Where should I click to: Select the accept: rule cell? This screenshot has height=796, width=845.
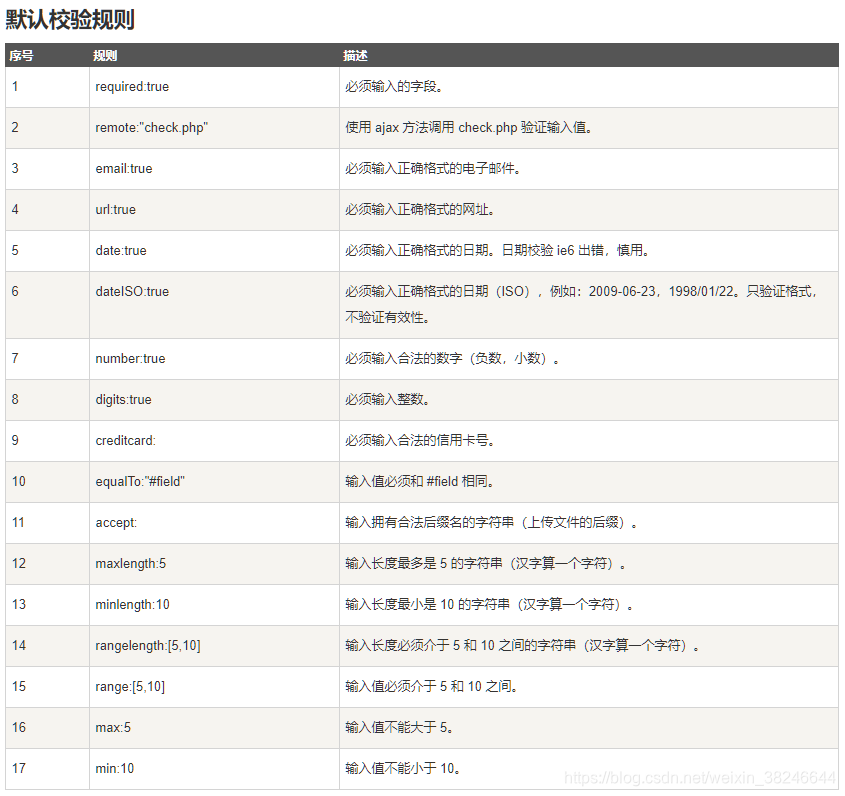coord(214,522)
